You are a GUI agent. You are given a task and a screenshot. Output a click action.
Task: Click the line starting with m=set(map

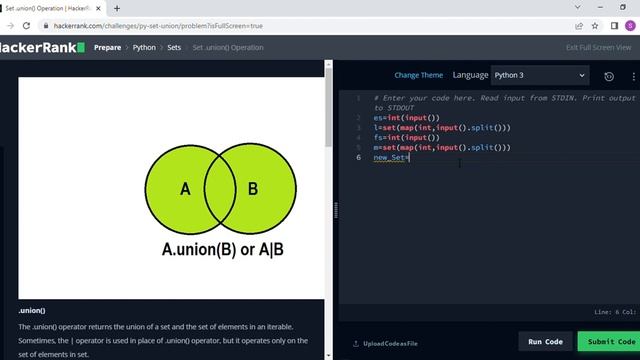click(442, 147)
